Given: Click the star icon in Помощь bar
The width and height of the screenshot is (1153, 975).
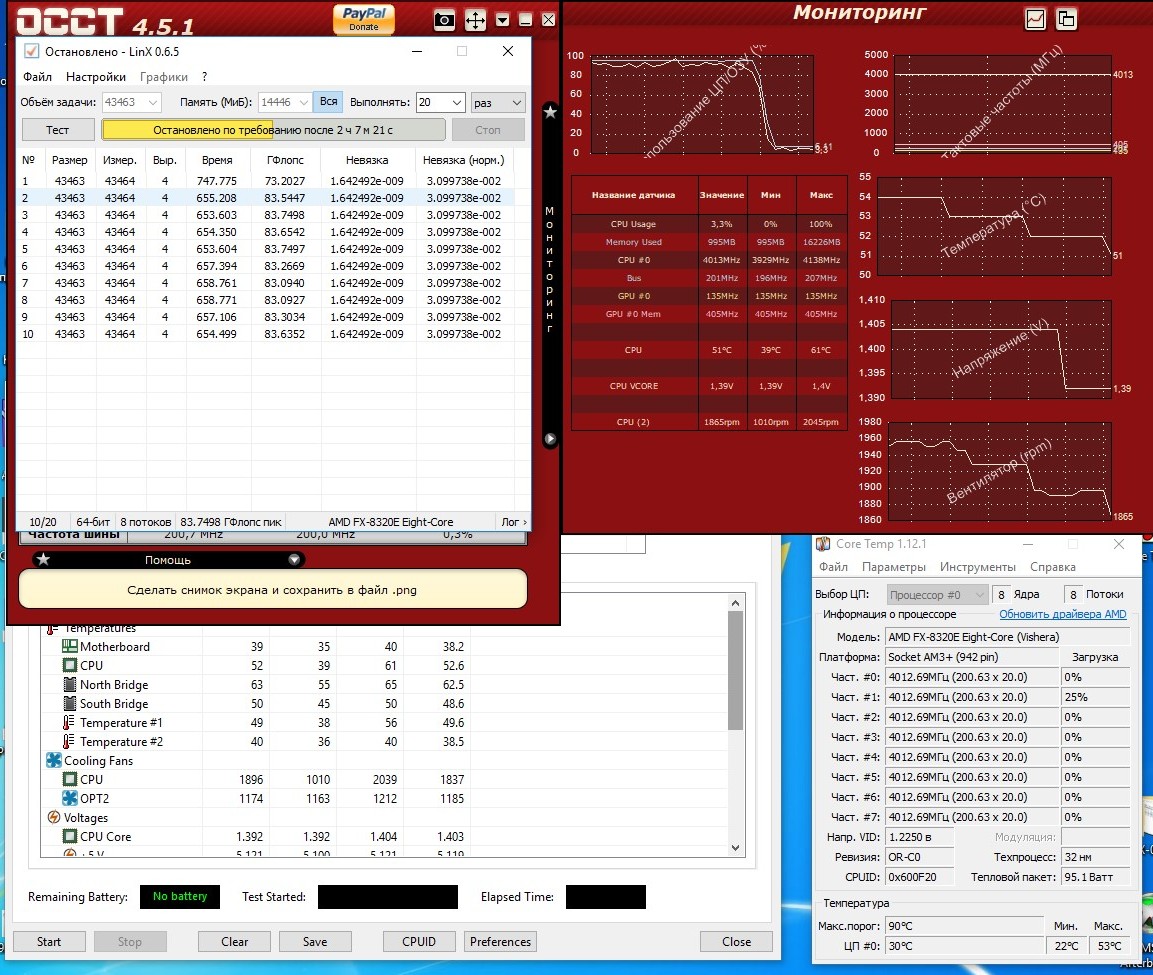Looking at the screenshot, I should click(43, 560).
